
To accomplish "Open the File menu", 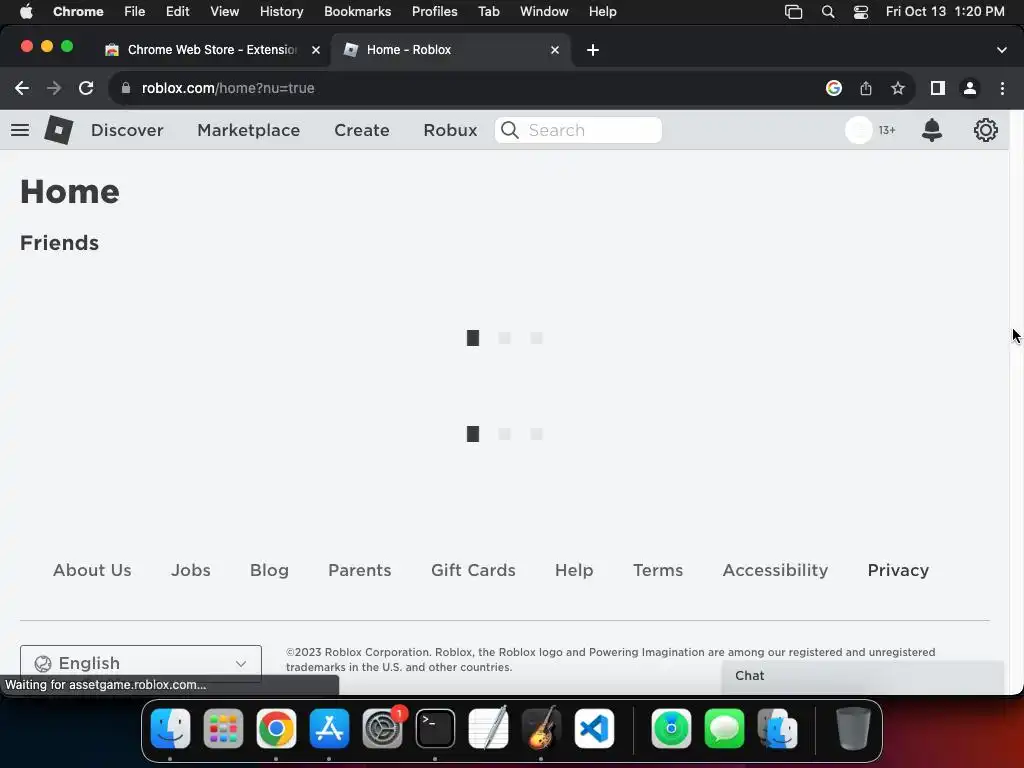I will (x=135, y=12).
